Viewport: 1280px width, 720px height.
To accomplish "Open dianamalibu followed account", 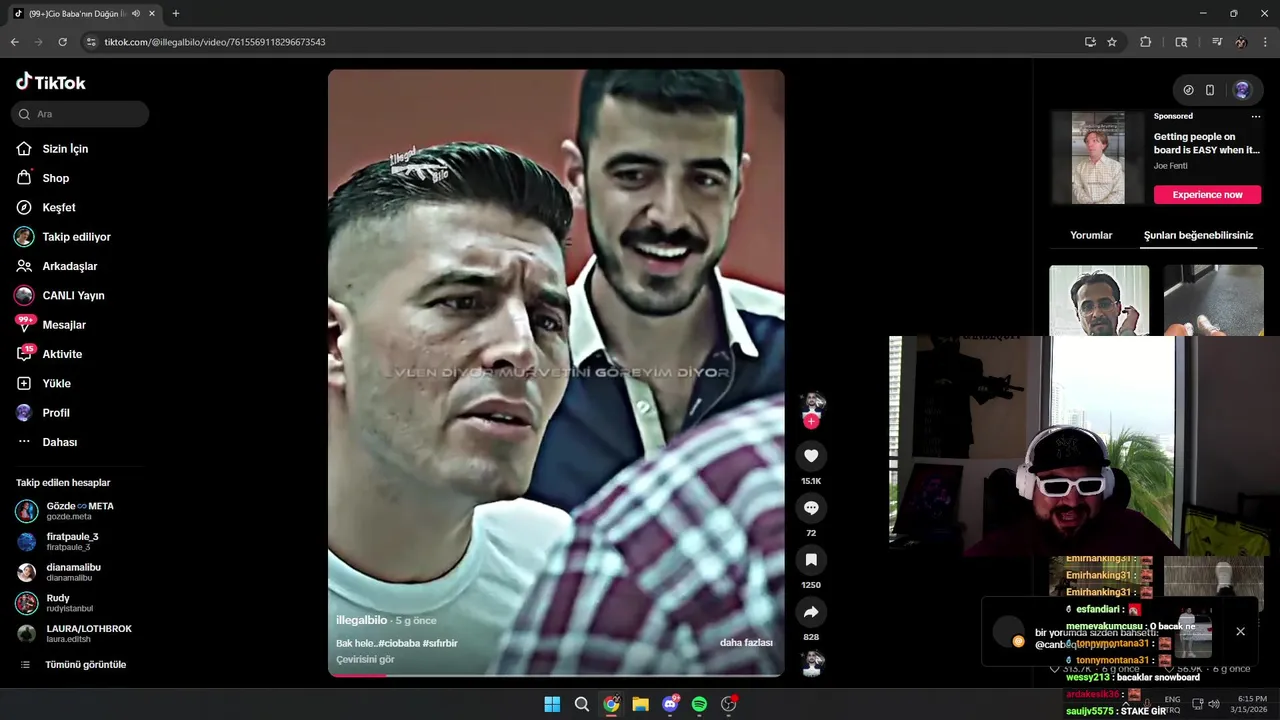I will [x=74, y=572].
